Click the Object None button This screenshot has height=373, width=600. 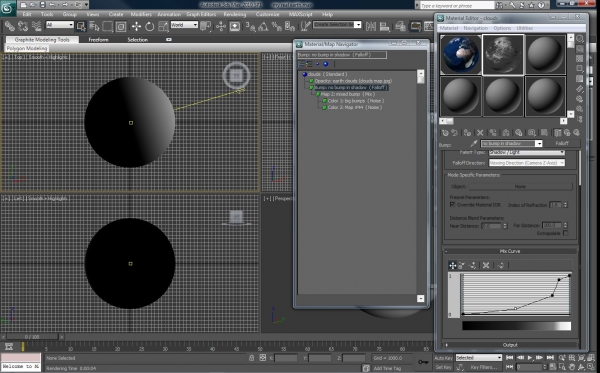[520, 187]
